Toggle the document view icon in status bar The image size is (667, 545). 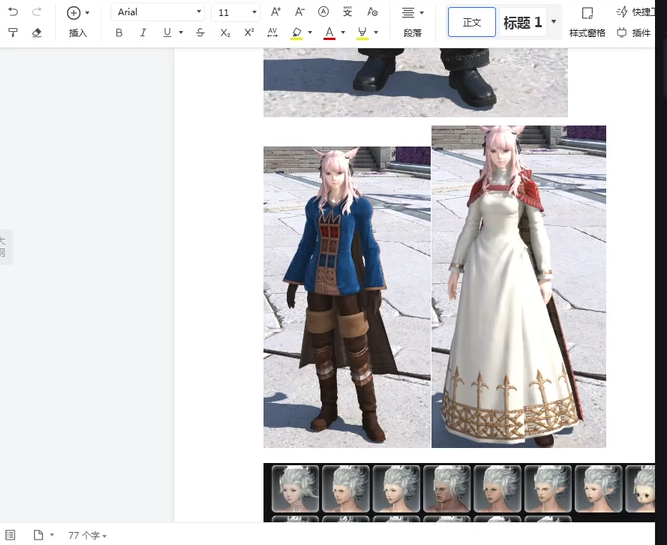coord(10,535)
